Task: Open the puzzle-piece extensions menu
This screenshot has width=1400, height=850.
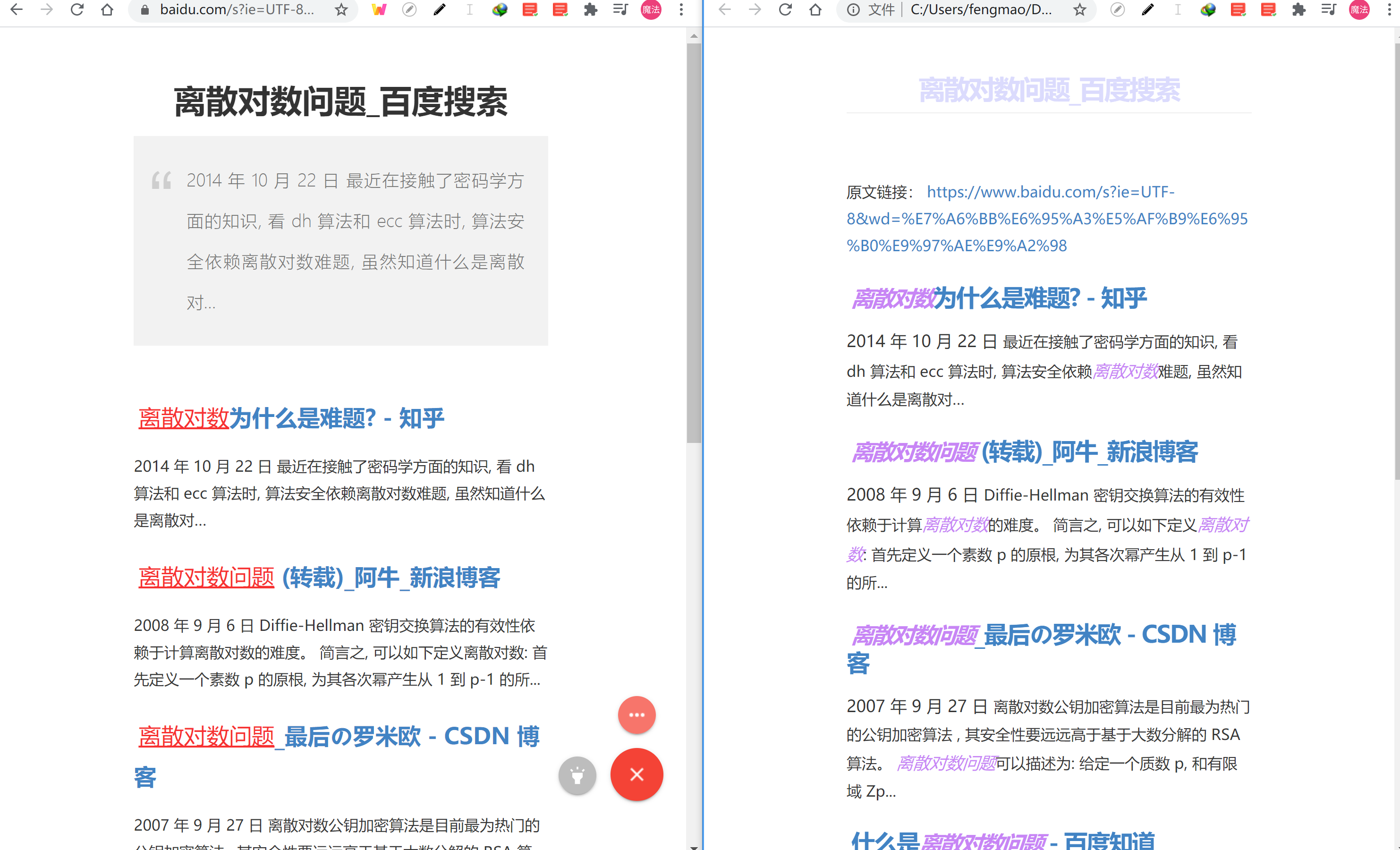Action: click(590, 9)
